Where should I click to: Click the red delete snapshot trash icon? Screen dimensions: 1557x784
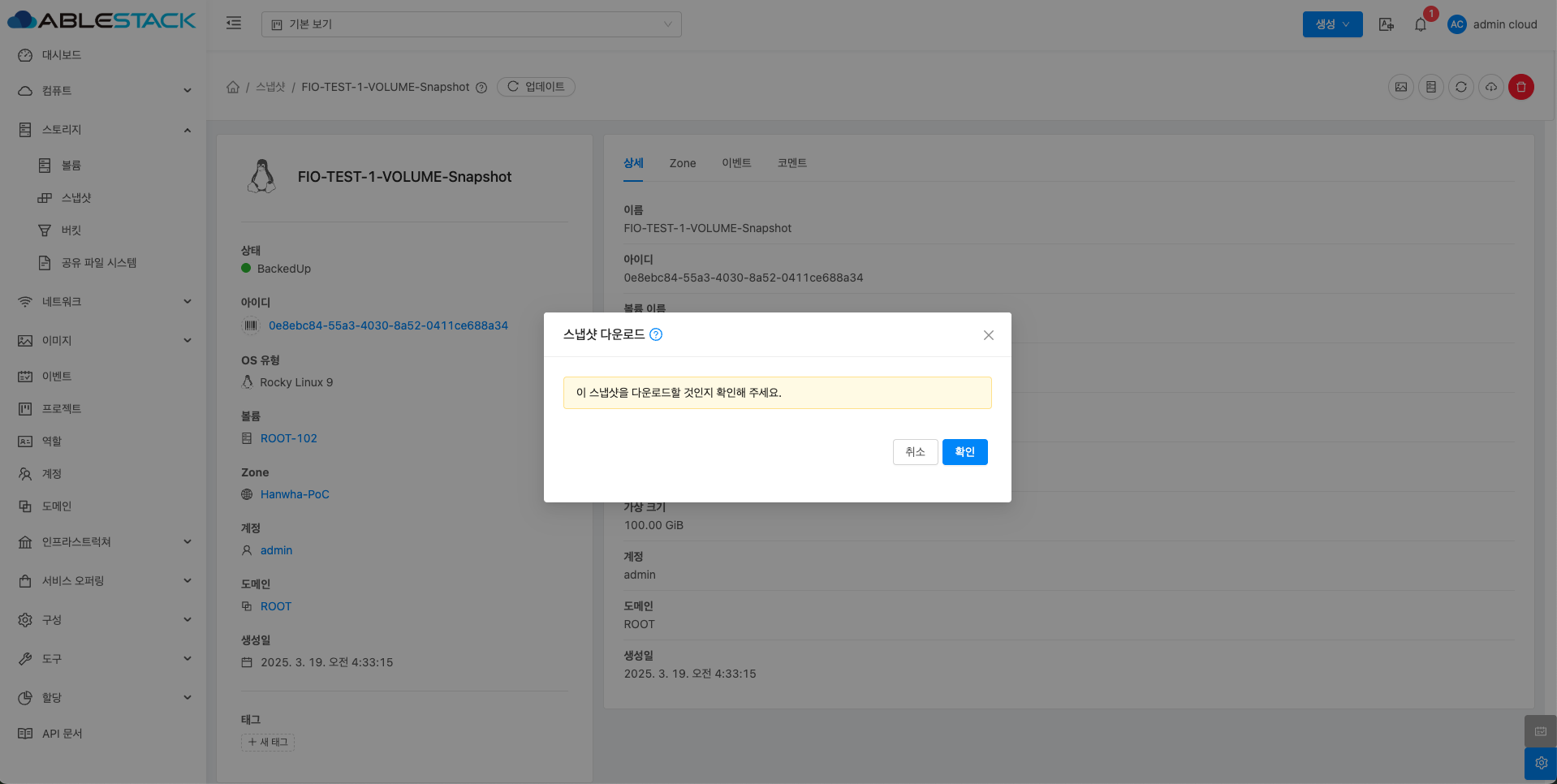1520,87
